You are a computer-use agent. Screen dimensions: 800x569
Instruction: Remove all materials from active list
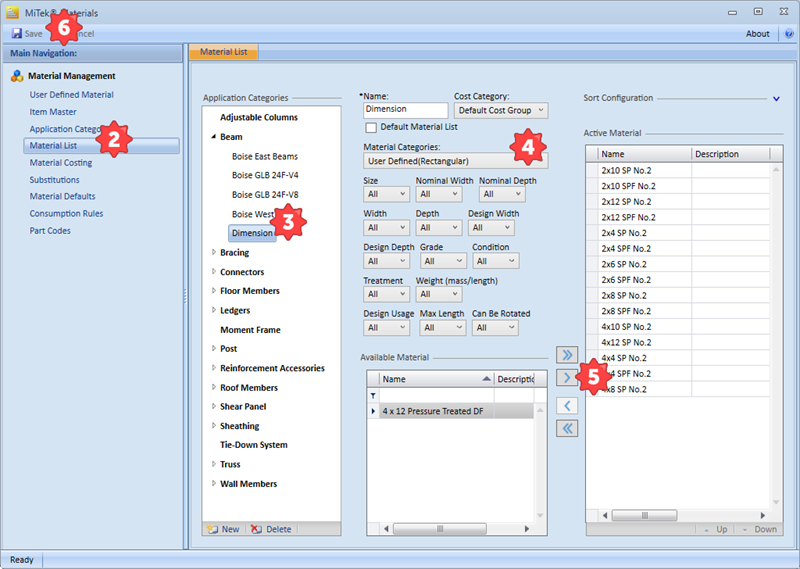[x=567, y=429]
